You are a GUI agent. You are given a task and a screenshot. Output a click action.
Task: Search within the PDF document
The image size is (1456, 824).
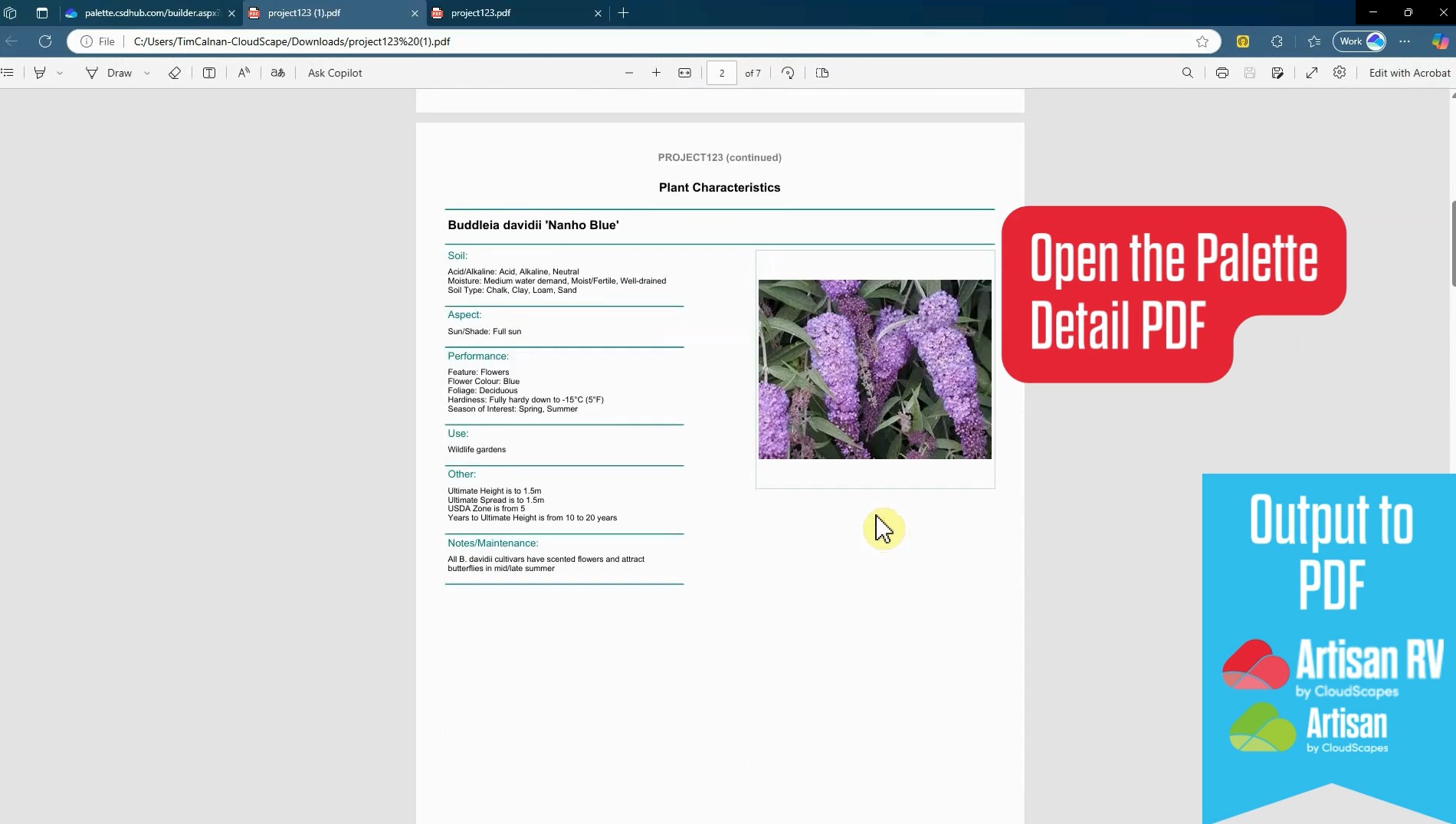[1187, 73]
